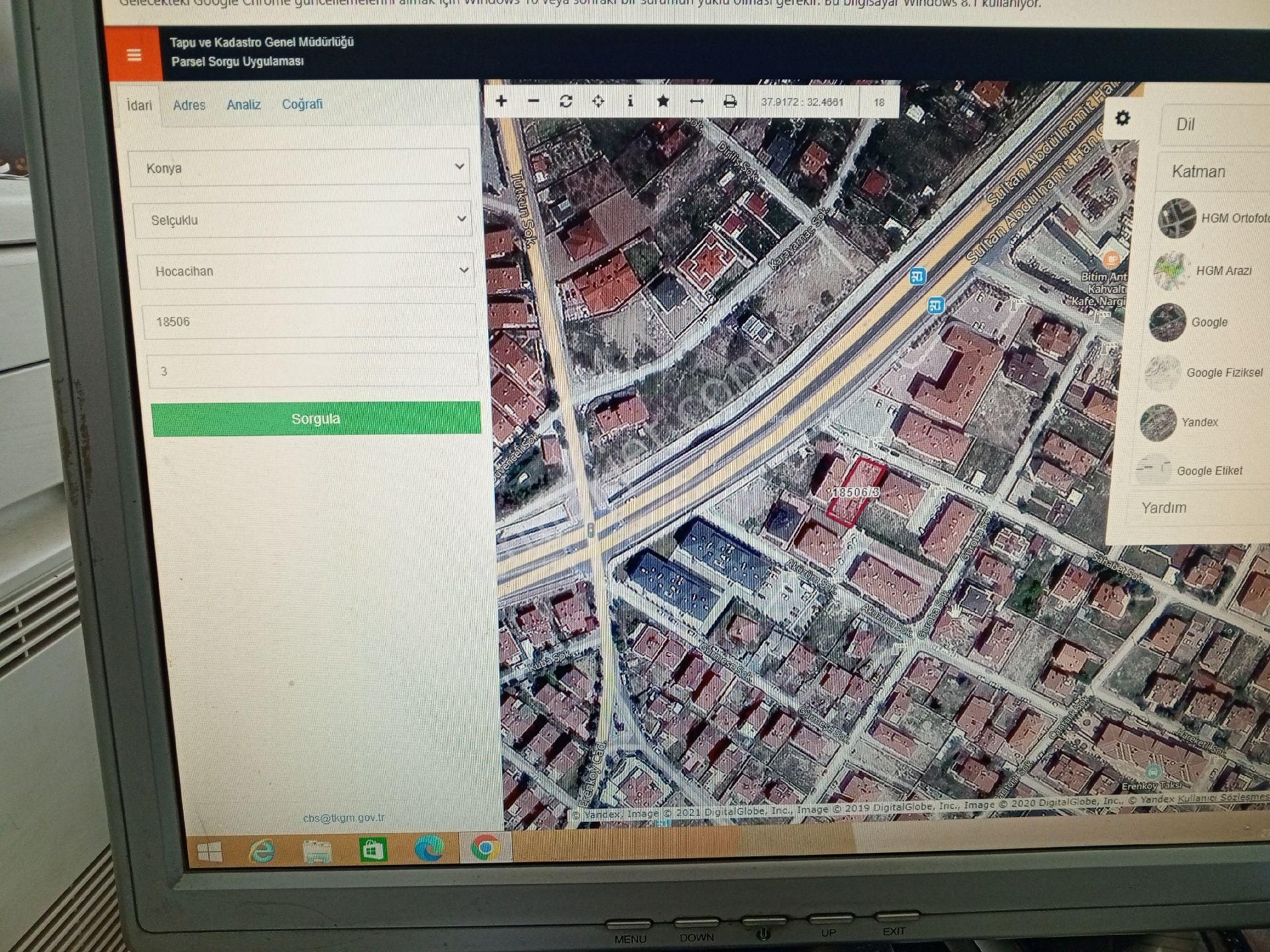Expand the Konya province dropdown

coord(300,167)
